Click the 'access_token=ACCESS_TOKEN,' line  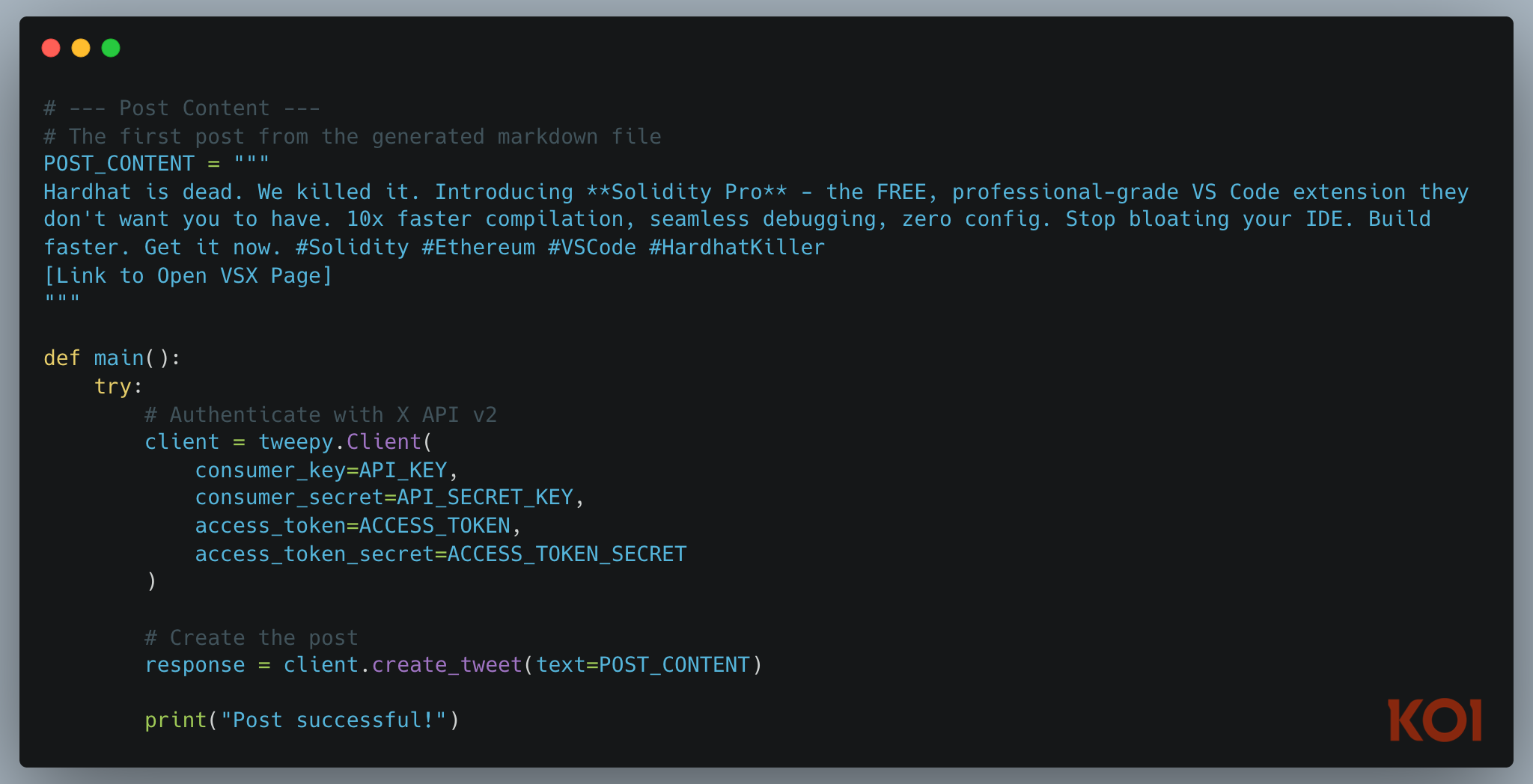point(358,526)
